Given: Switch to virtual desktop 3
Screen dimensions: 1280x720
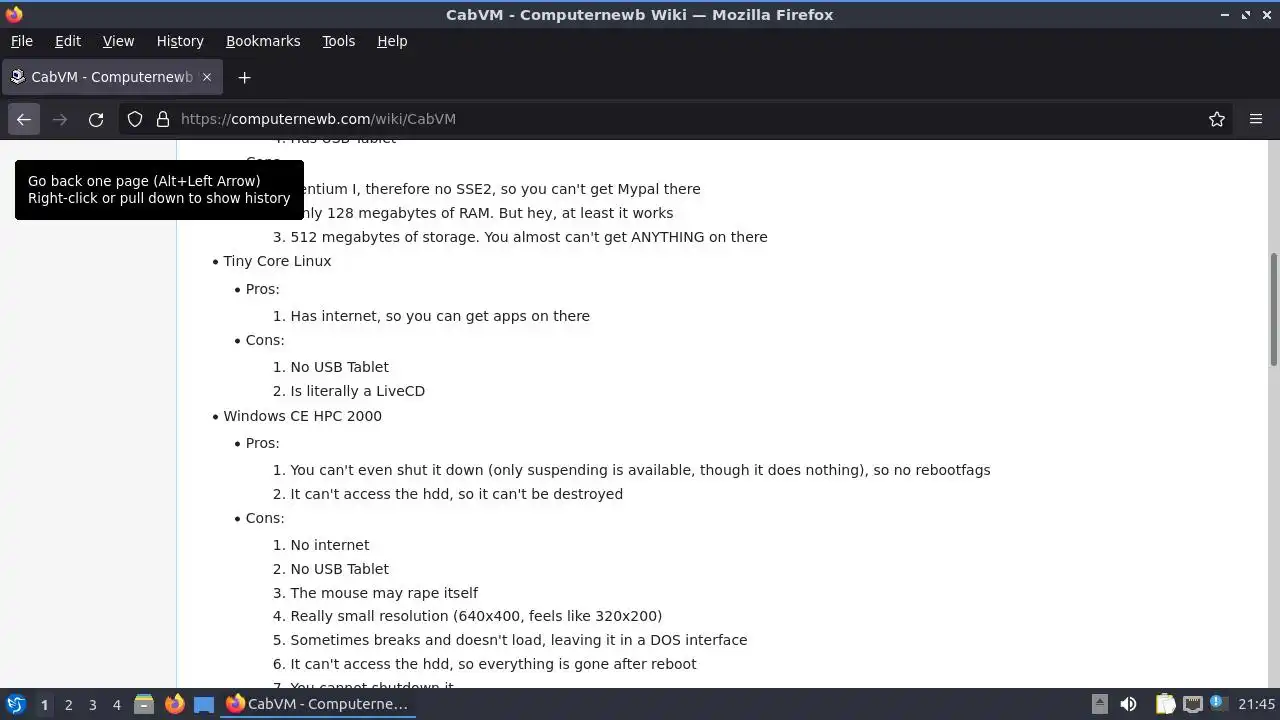Looking at the screenshot, I should [92, 704].
